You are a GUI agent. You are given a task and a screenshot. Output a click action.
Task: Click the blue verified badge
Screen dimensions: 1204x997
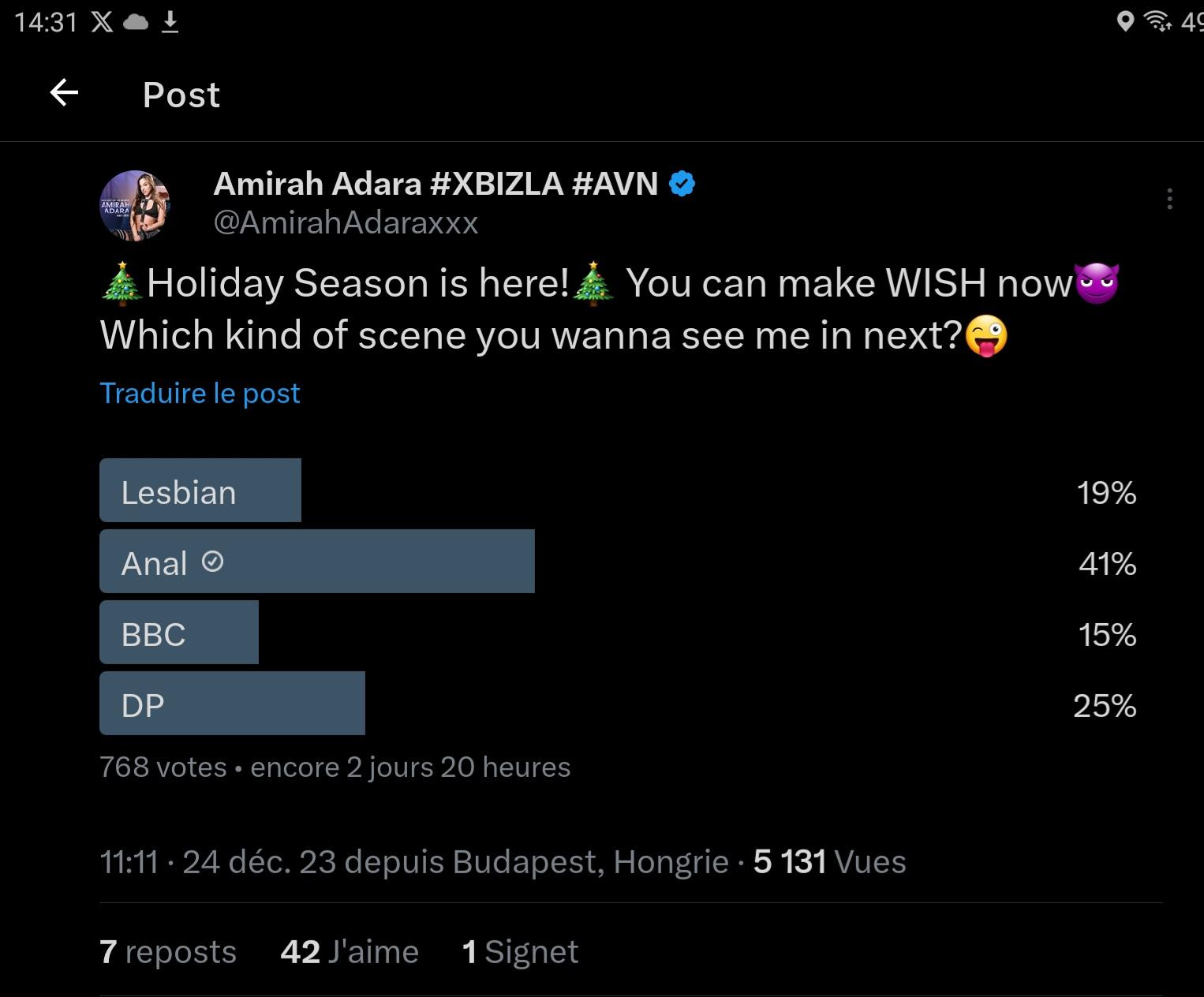pos(682,184)
